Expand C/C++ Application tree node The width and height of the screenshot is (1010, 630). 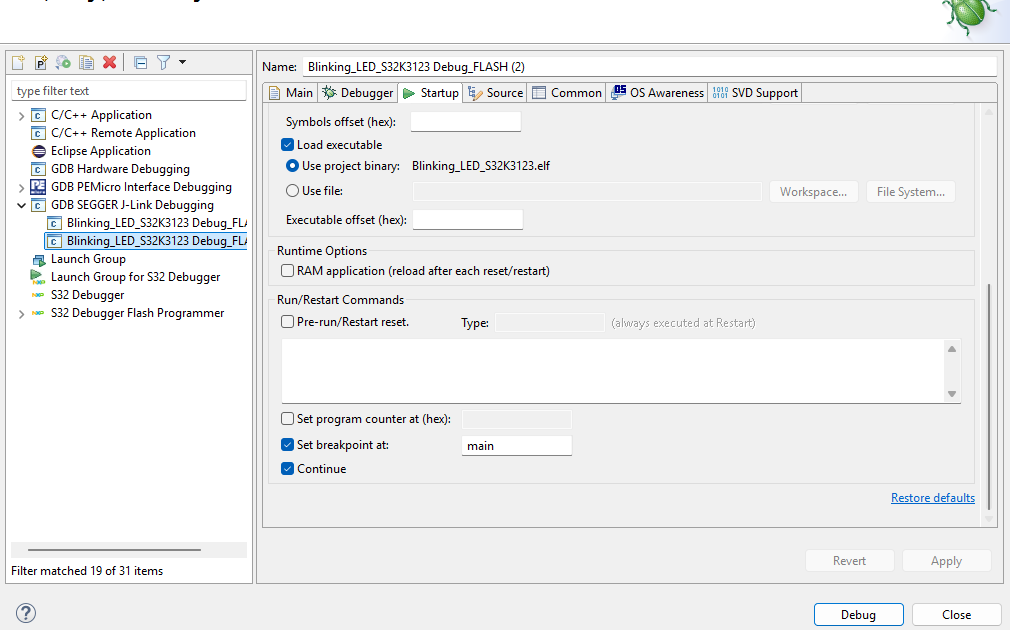[x=21, y=116]
